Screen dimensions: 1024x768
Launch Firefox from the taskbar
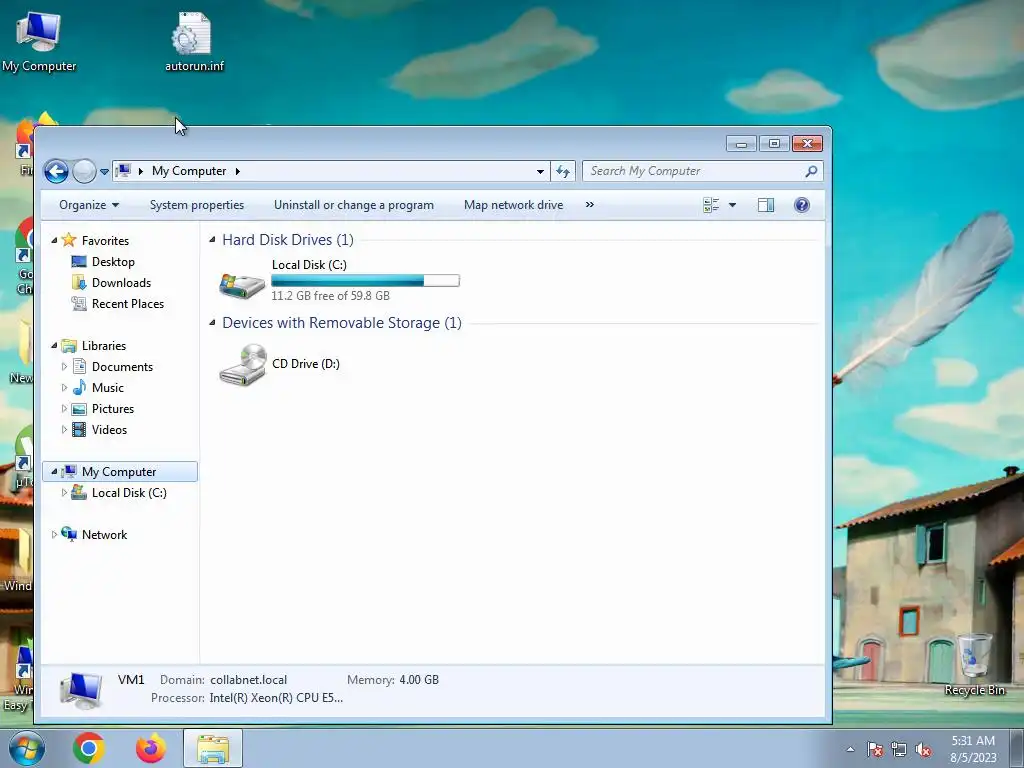[151, 748]
